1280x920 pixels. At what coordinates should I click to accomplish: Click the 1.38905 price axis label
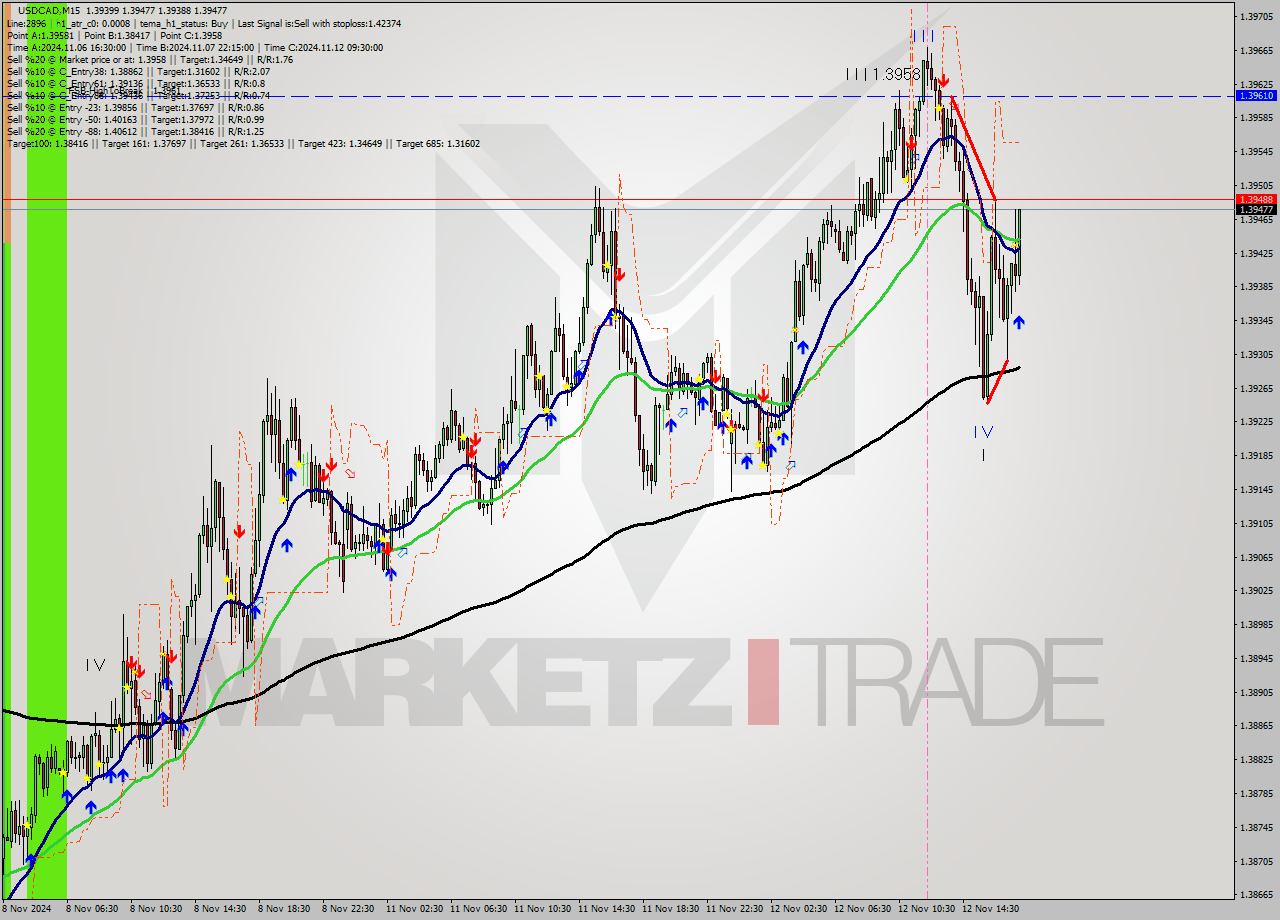[1256, 692]
